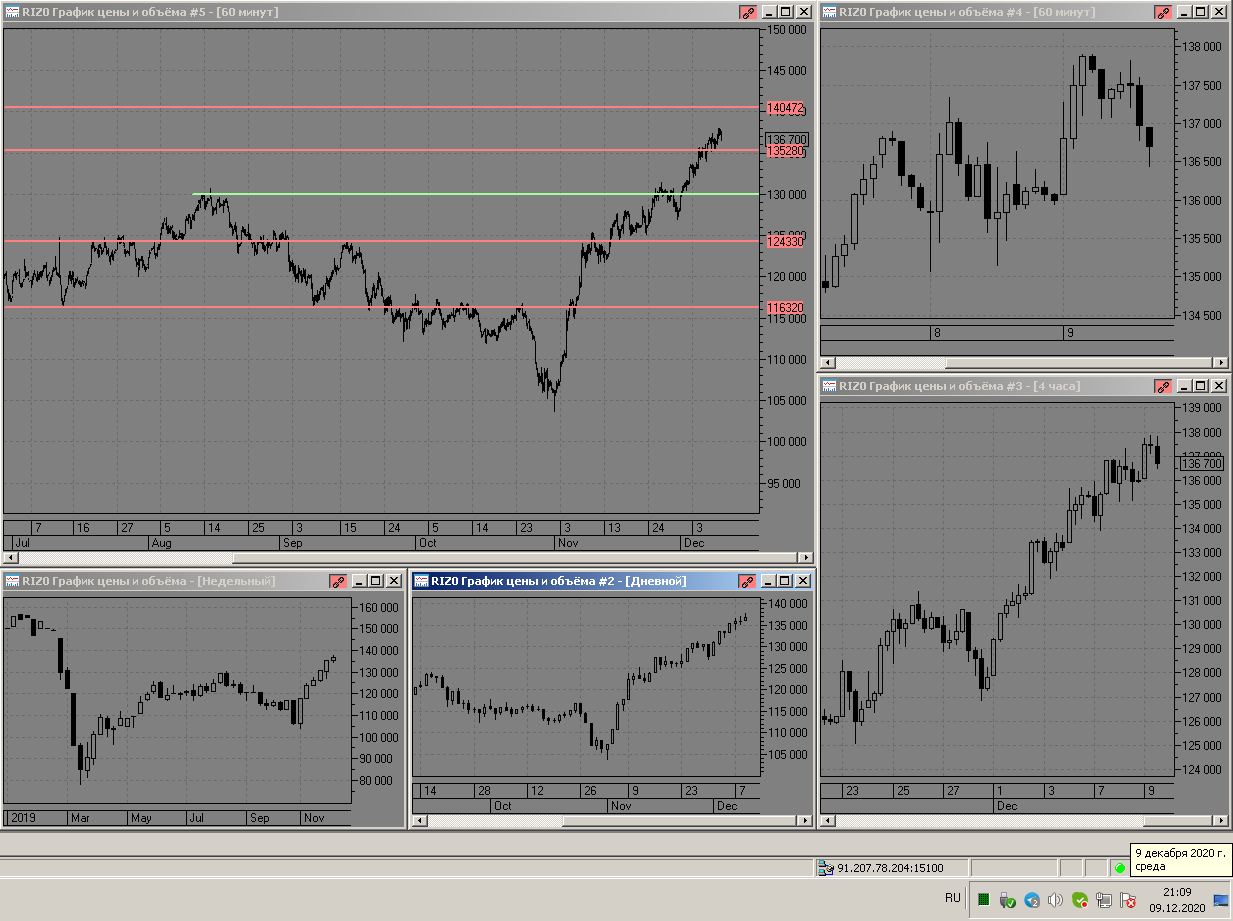Viewport: 1233px width, 921px height.
Task: Click the horizontal scrollbar thumb in daily chart #2
Action: 680,820
